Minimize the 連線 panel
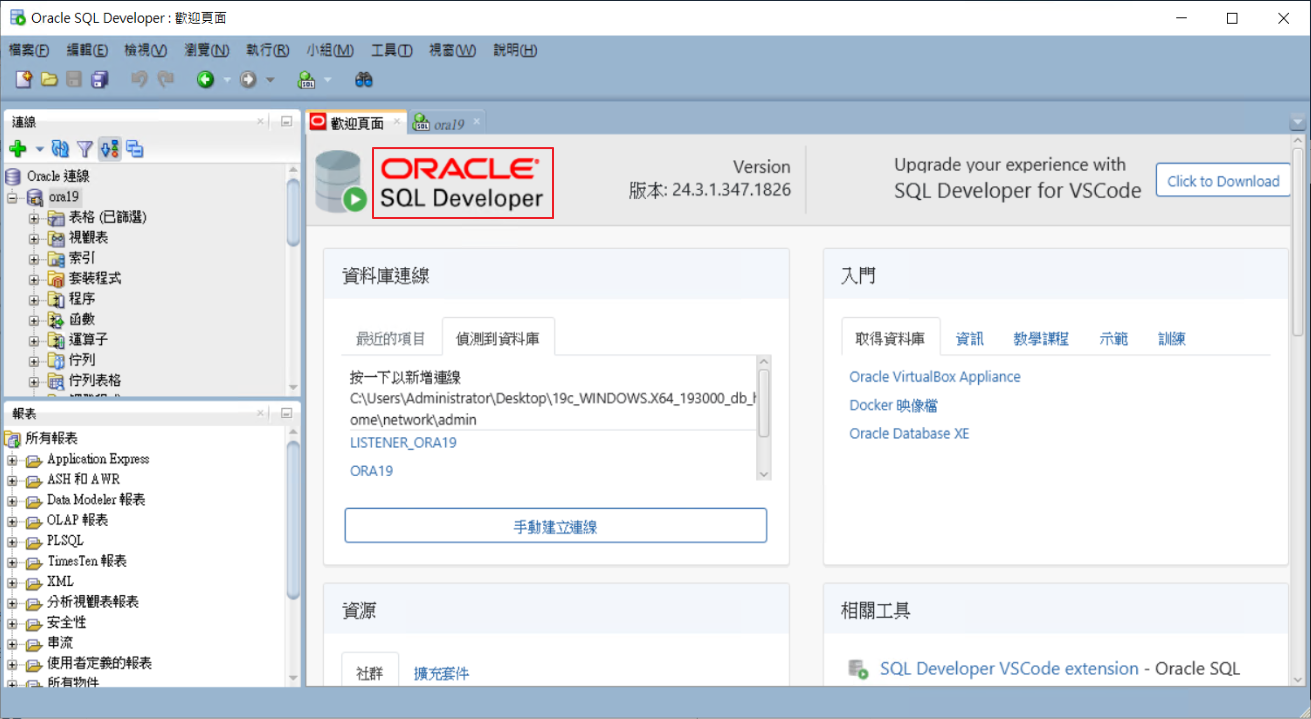 tap(286, 121)
